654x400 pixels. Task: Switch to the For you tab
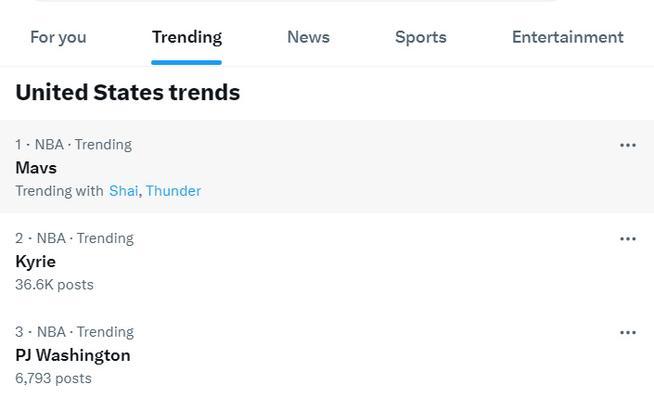click(x=58, y=37)
